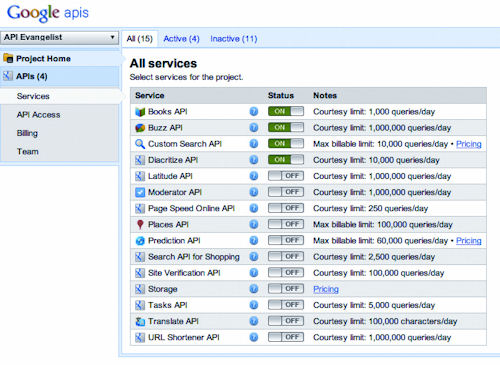This screenshot has height=365, width=500.
Task: Enable the URL Shortener API toggle
Action: coord(286,337)
